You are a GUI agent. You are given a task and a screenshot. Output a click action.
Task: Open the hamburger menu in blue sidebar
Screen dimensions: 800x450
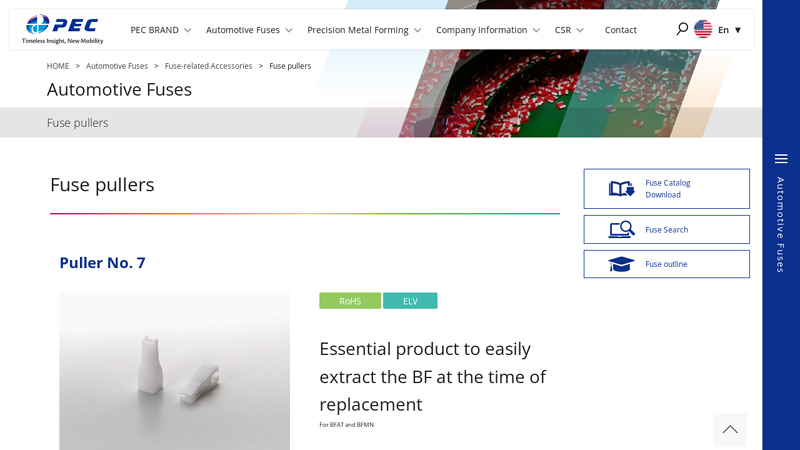781,159
